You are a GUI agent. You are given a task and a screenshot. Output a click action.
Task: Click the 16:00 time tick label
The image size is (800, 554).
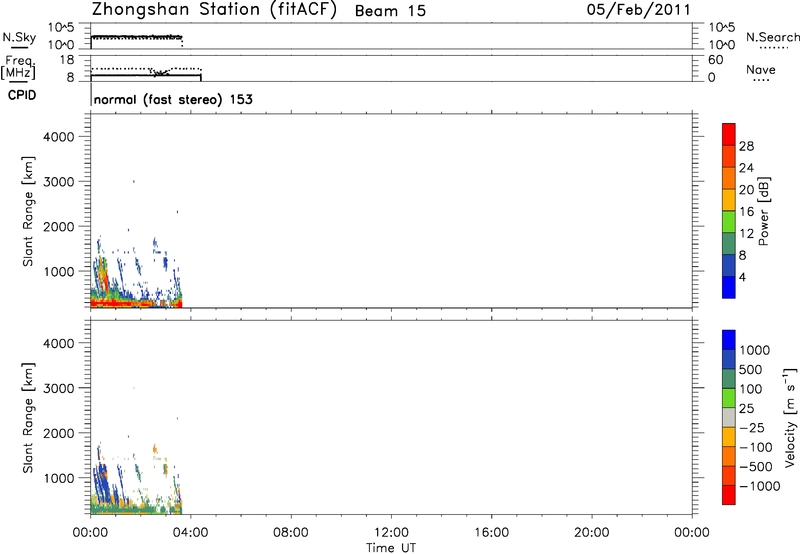click(491, 533)
